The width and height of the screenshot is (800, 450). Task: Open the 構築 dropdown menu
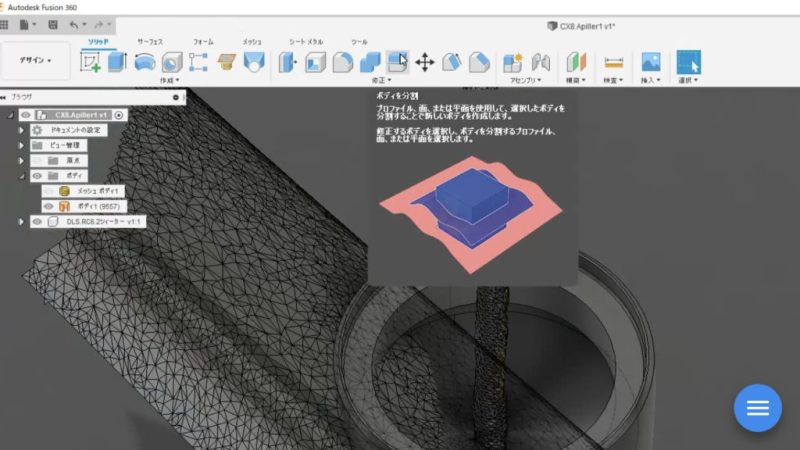click(x=576, y=80)
